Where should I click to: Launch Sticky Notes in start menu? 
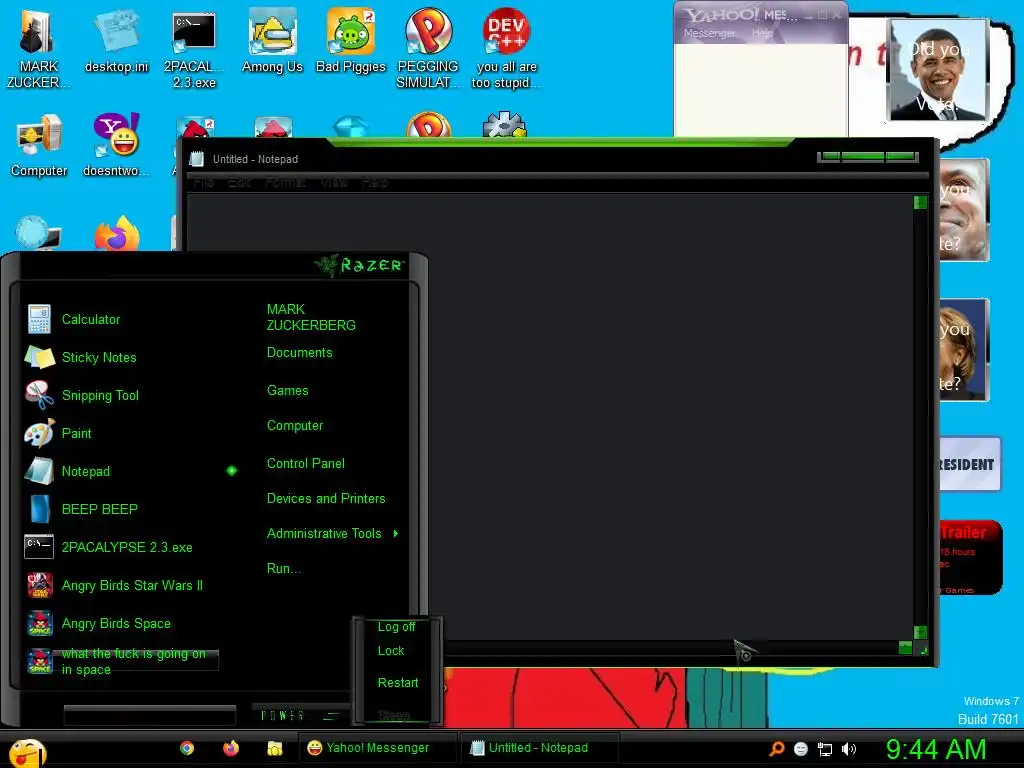(99, 357)
